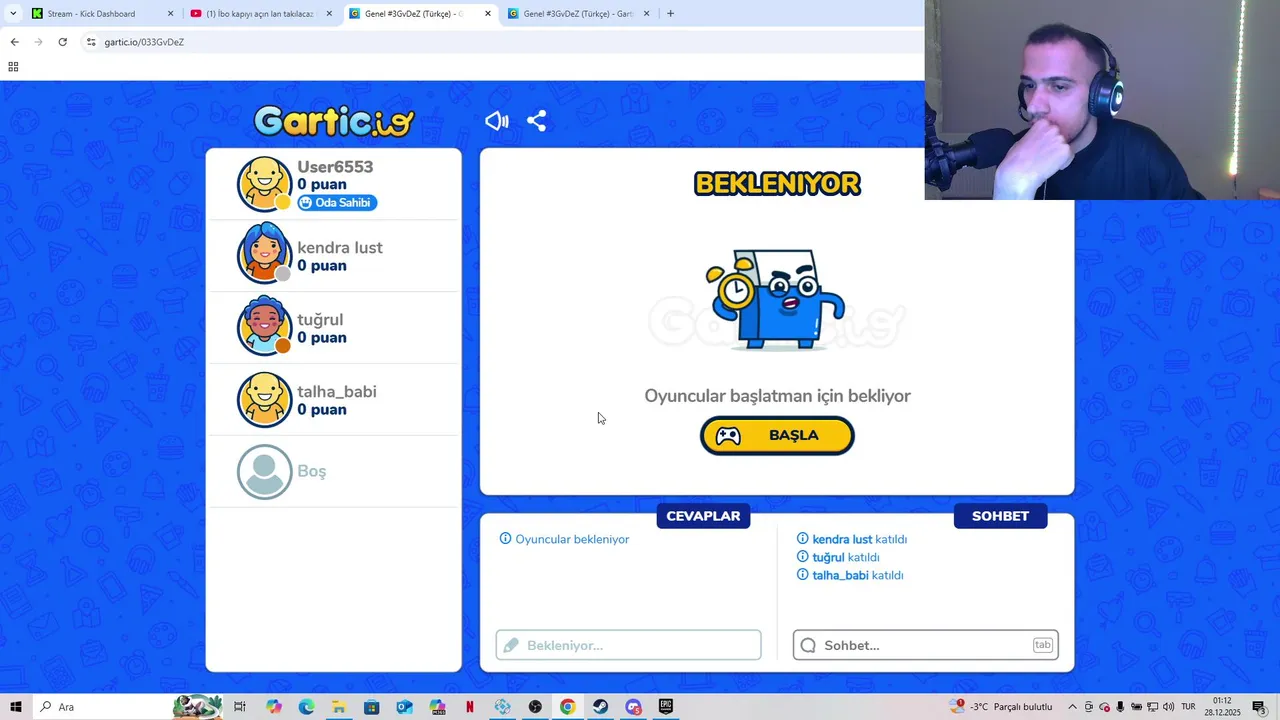Expand hidden system tray icons

[x=1073, y=707]
